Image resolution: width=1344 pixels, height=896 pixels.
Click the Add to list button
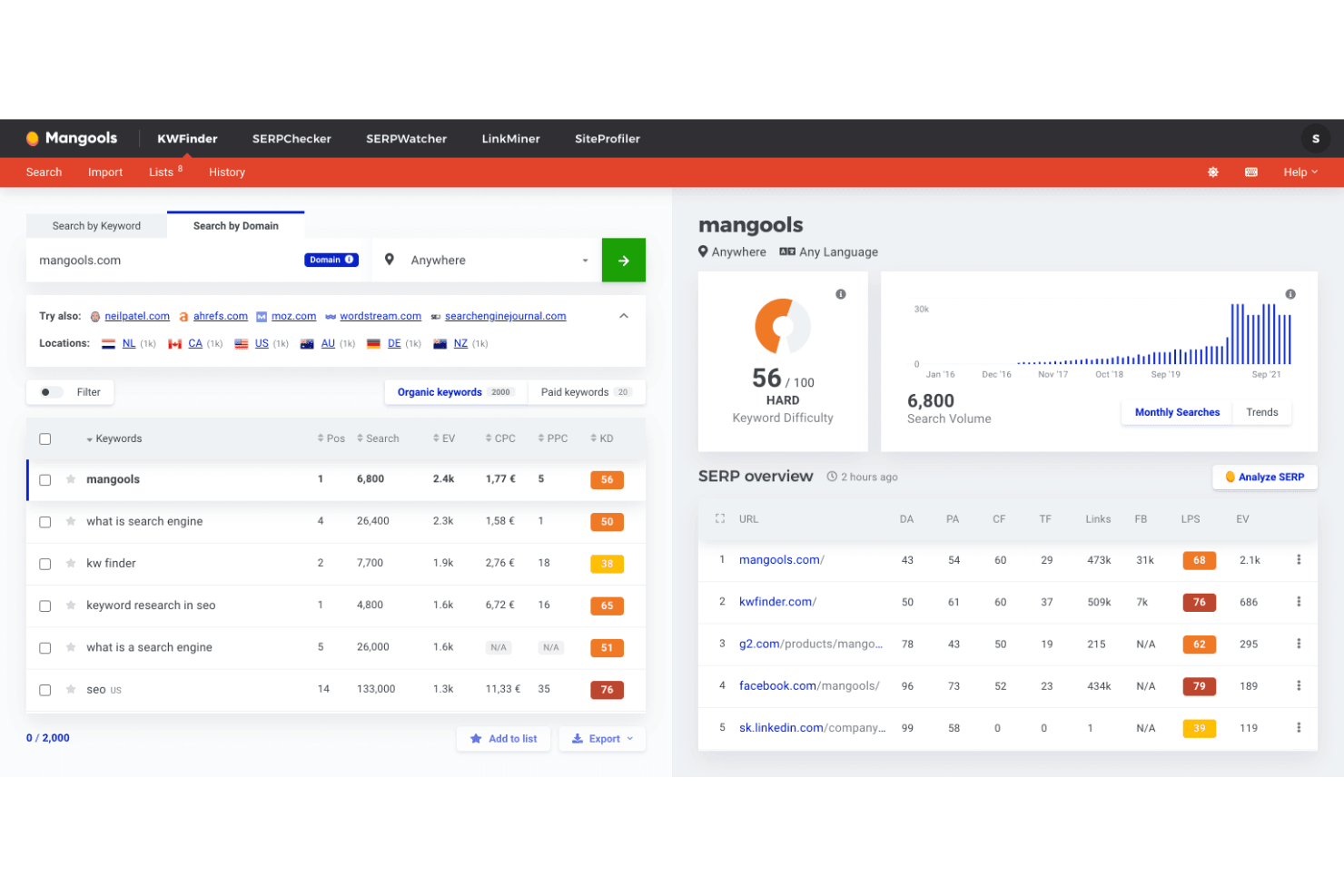[x=503, y=739]
